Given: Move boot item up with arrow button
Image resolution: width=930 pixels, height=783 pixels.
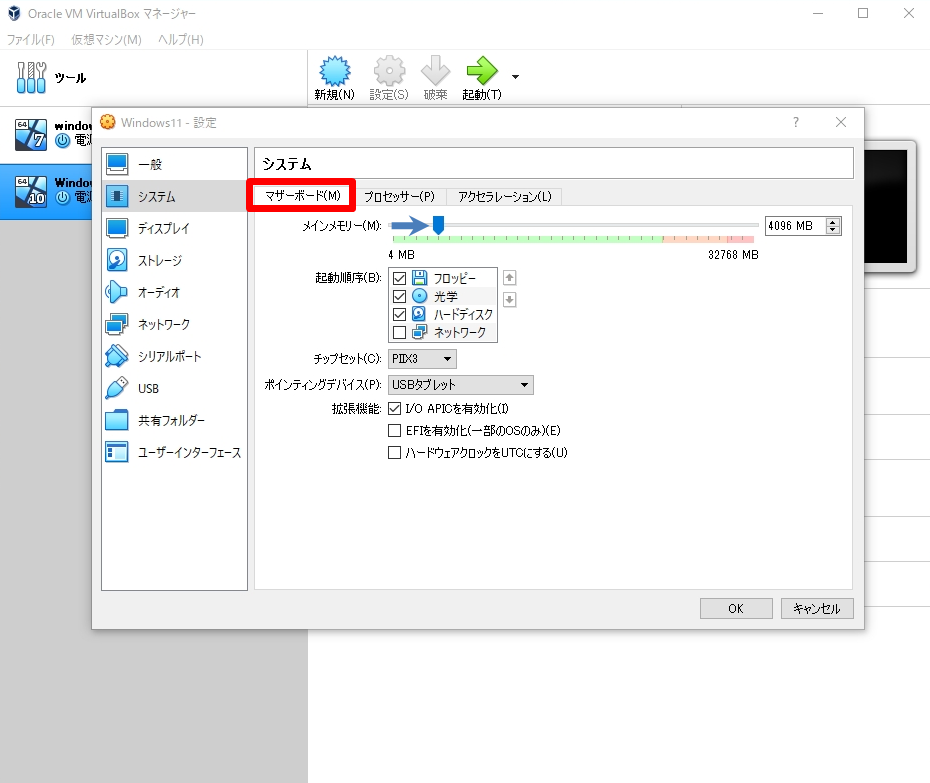Looking at the screenshot, I should [x=509, y=278].
